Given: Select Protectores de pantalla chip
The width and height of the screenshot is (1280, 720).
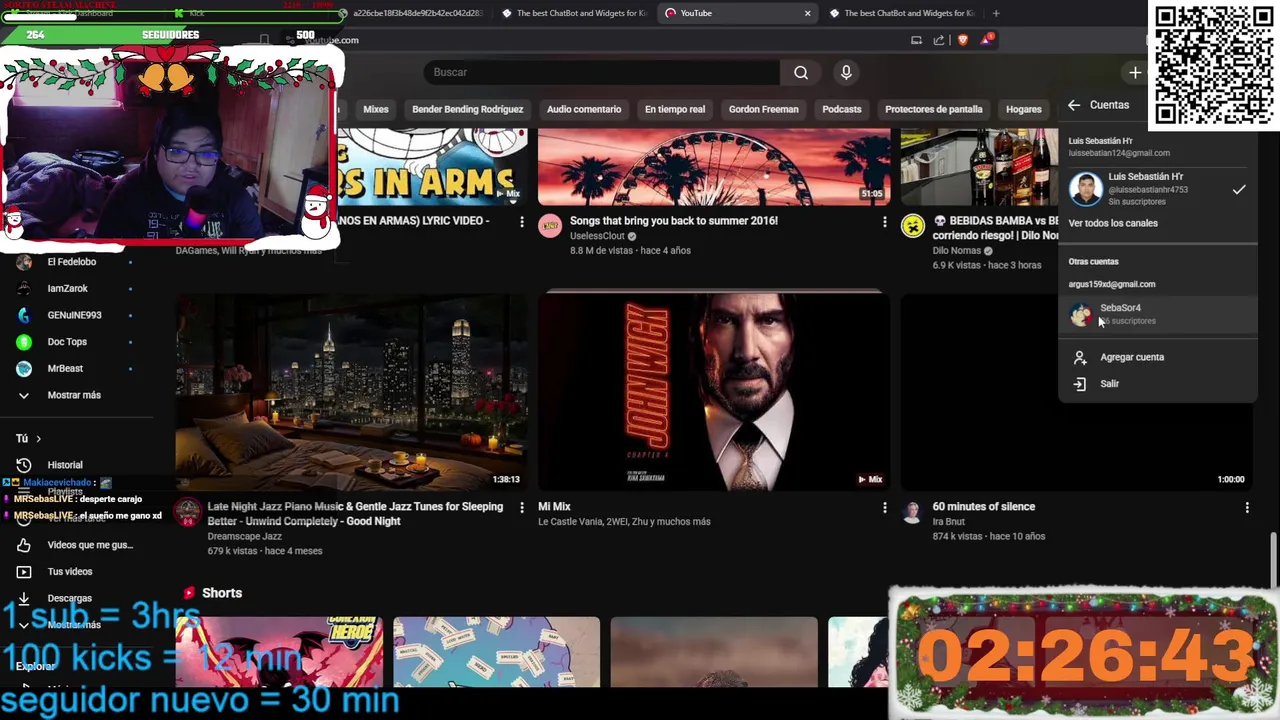Looking at the screenshot, I should [933, 109].
